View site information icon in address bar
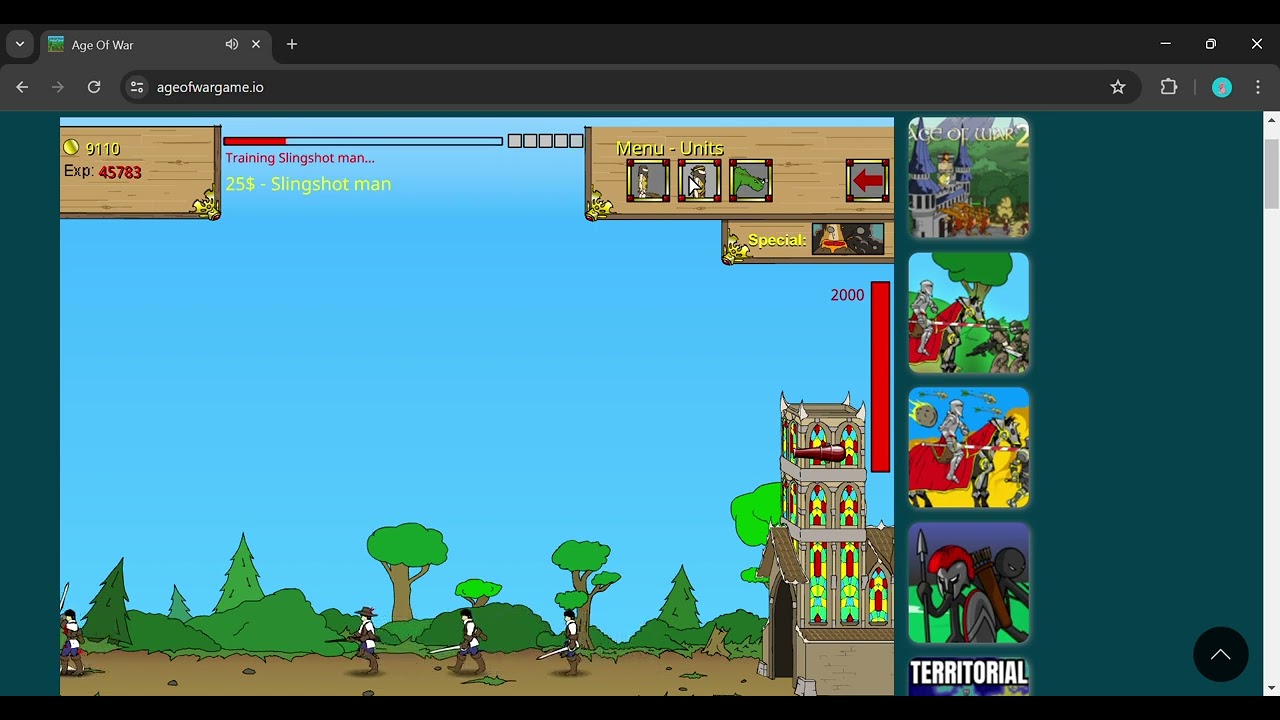1280x720 pixels. (x=137, y=87)
